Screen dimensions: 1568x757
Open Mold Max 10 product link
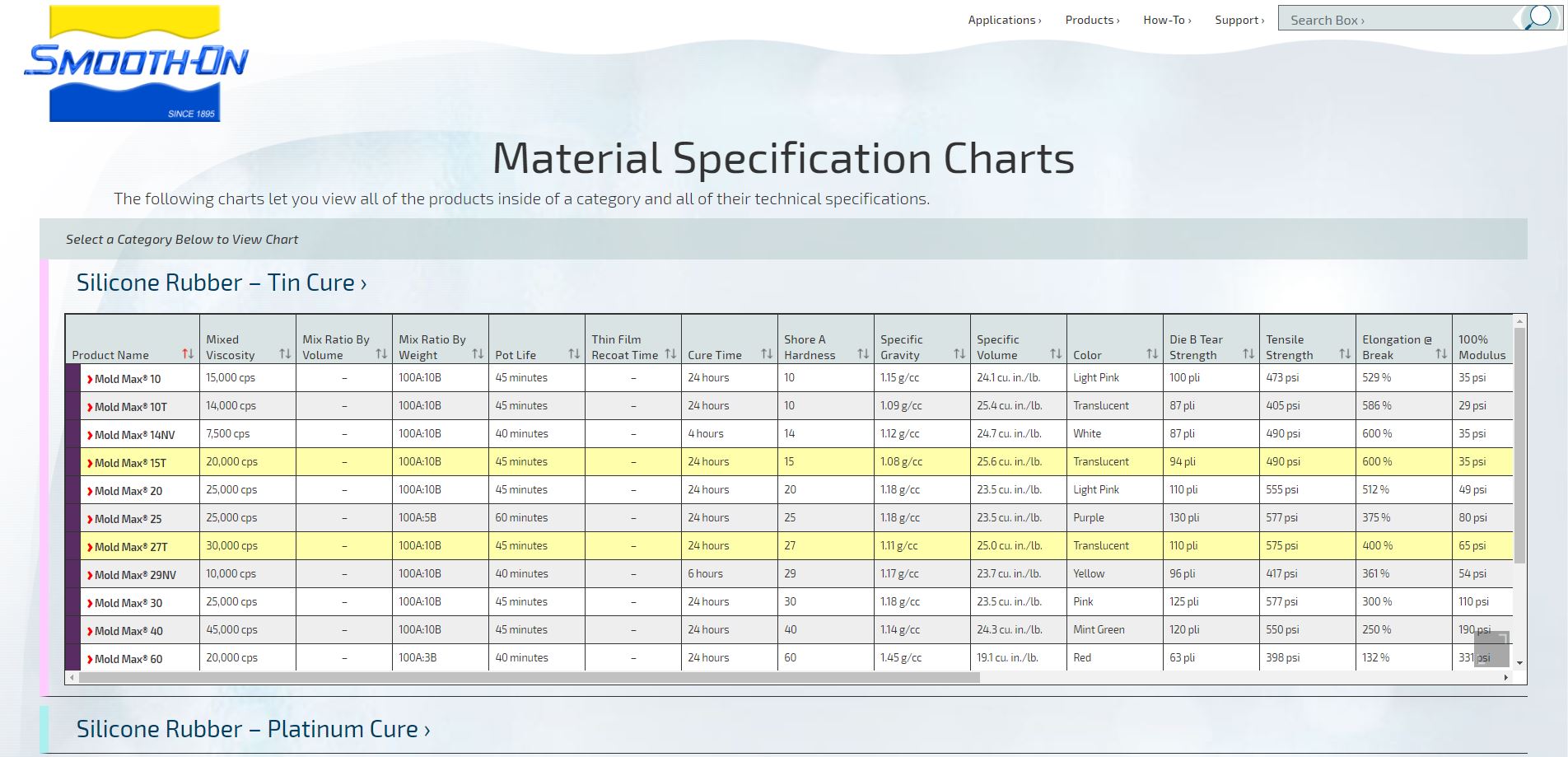pyautogui.click(x=124, y=379)
